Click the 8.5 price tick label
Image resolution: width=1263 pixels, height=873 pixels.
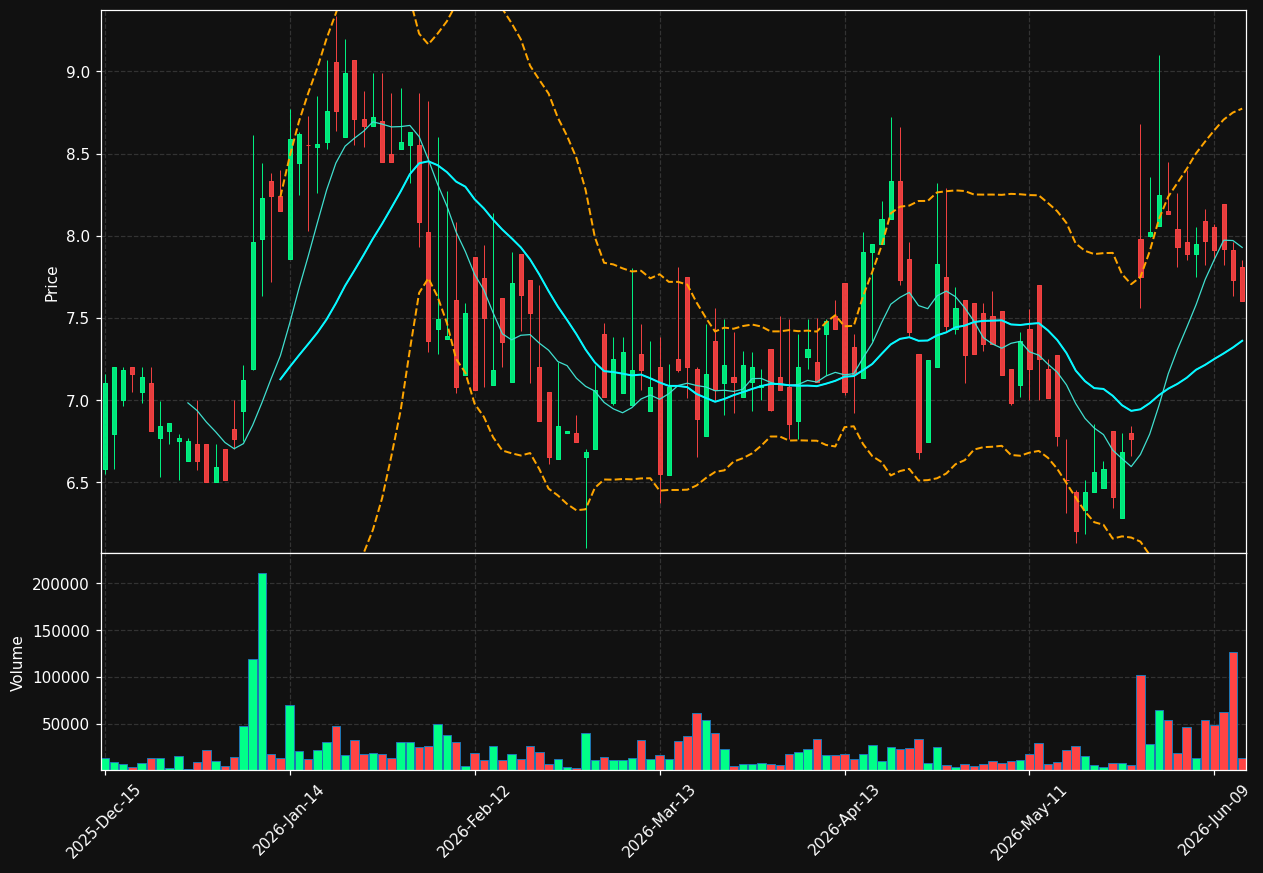pyautogui.click(x=78, y=154)
